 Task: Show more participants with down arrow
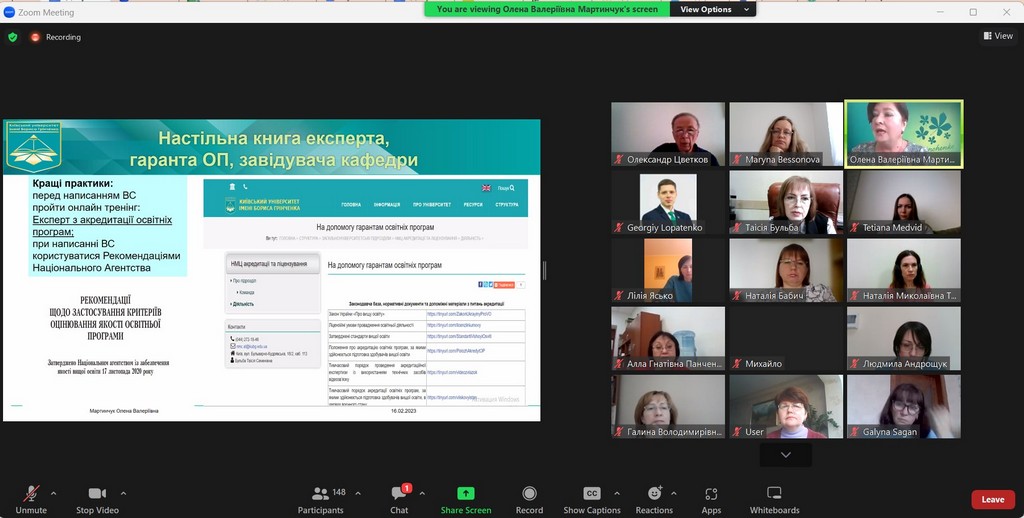pyautogui.click(x=786, y=455)
